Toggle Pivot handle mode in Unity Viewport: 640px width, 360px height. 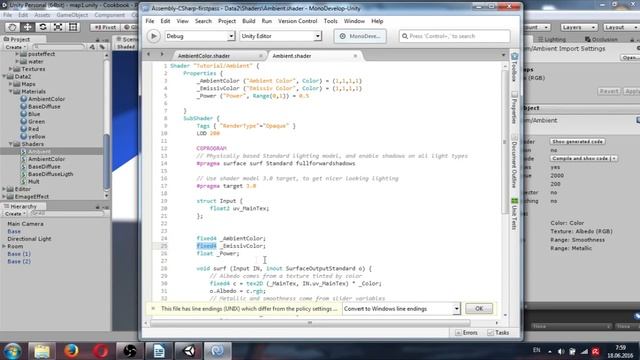[105, 27]
